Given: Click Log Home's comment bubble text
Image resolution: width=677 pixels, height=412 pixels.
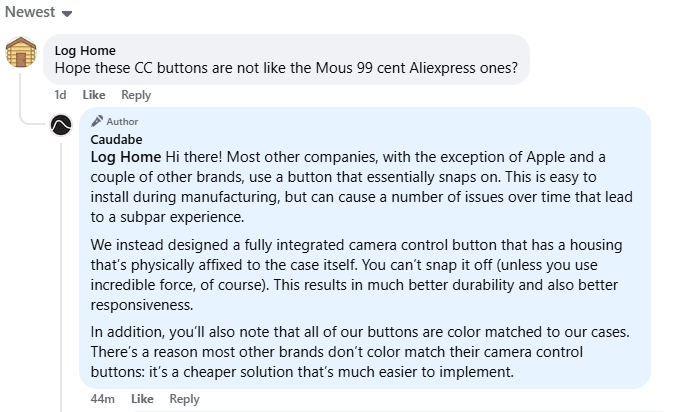Looking at the screenshot, I should coord(286,68).
